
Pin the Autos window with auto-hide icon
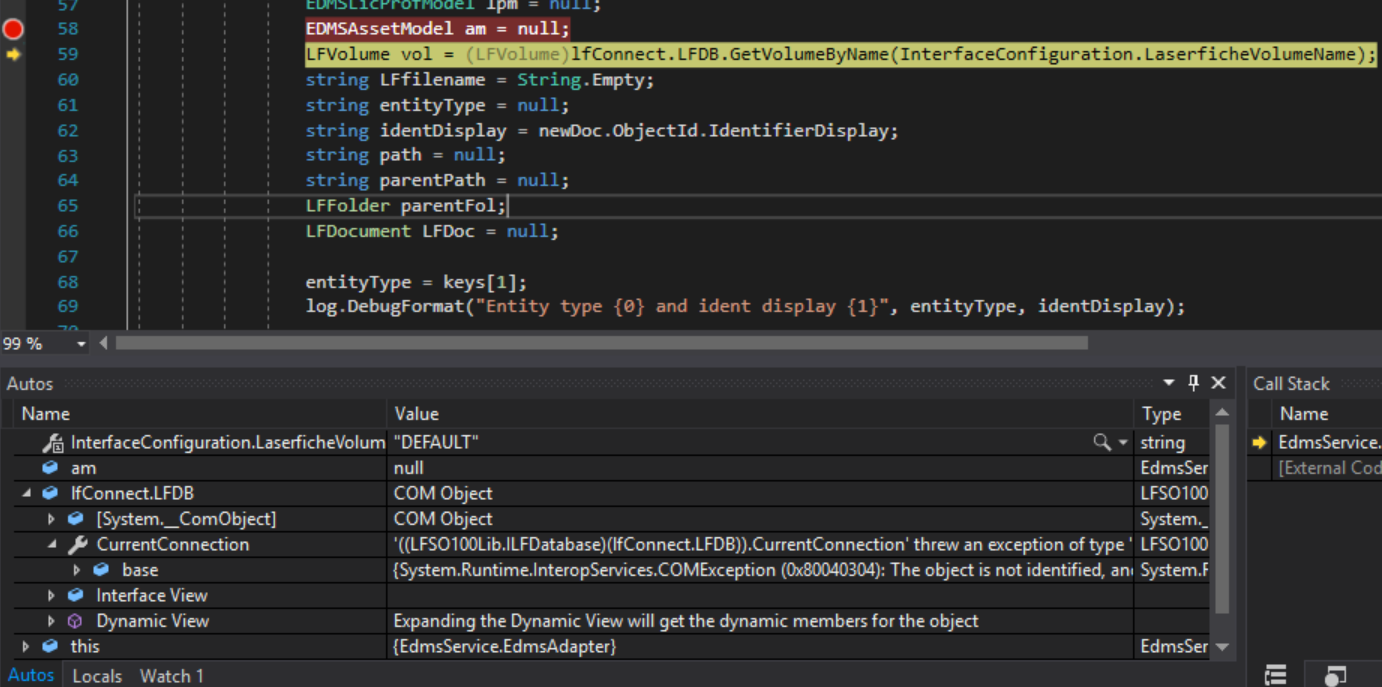click(x=1193, y=383)
